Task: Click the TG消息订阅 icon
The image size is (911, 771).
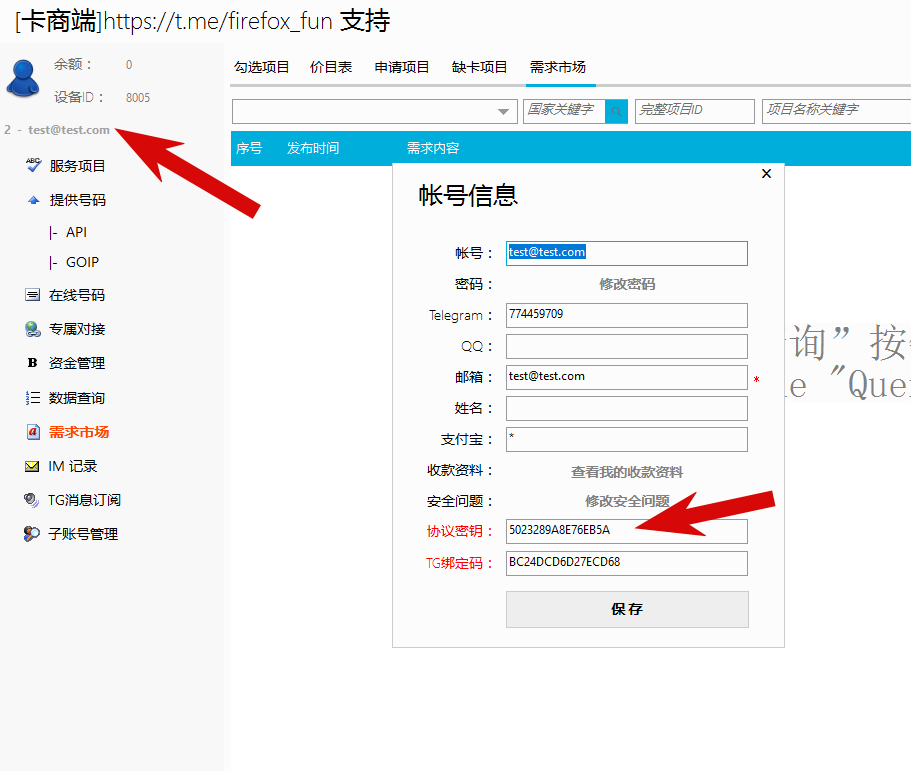Action: tap(31, 500)
